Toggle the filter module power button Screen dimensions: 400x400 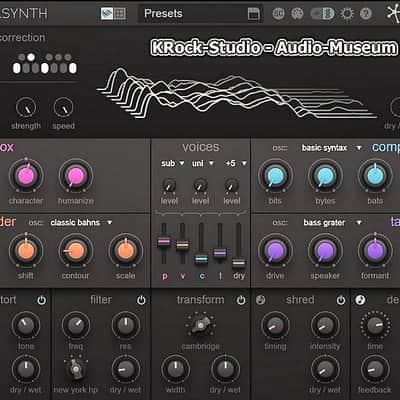click(x=141, y=300)
